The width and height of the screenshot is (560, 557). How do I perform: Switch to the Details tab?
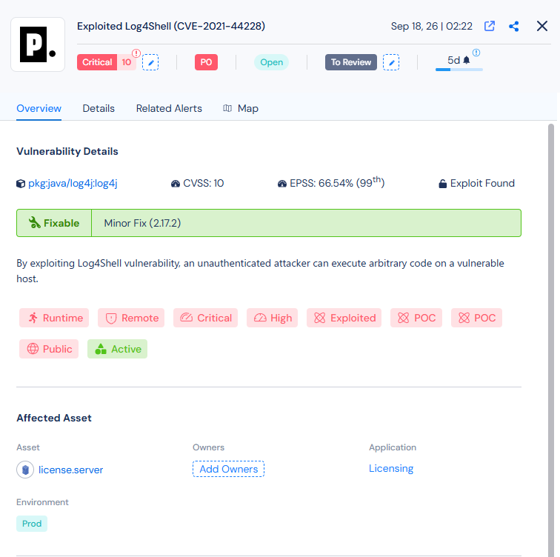[99, 109]
